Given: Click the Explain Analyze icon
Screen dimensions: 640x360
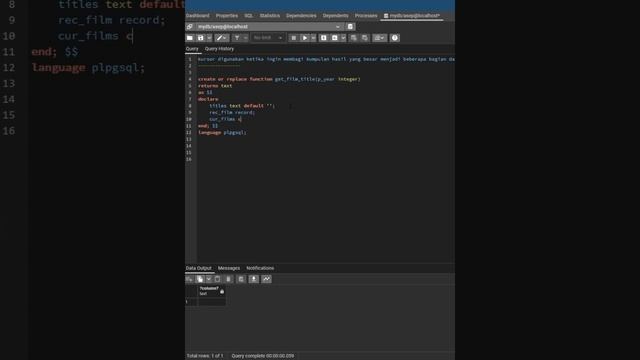Looking at the screenshot, I should (335, 38).
